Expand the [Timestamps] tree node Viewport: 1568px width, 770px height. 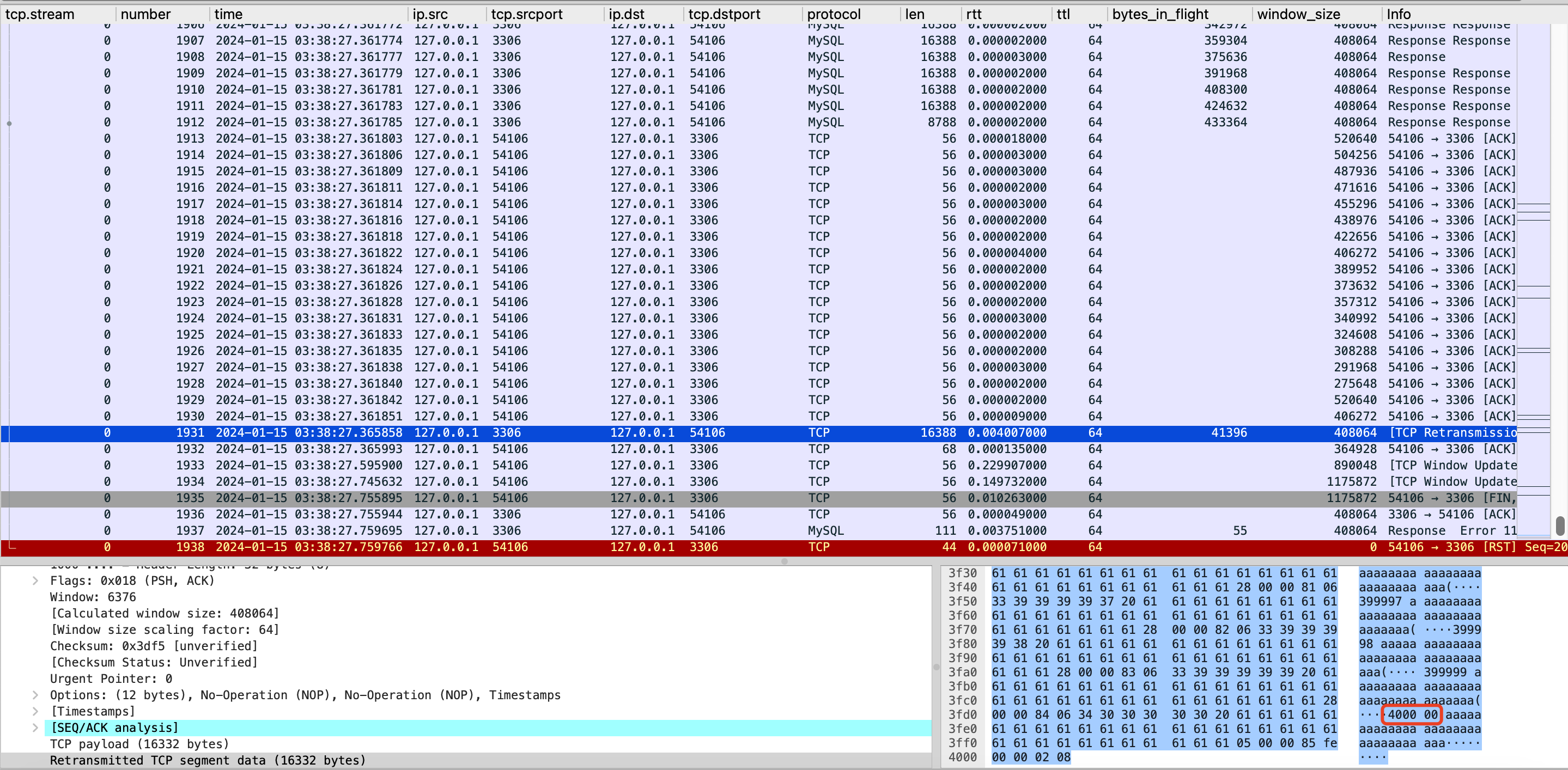pyautogui.click(x=35, y=712)
